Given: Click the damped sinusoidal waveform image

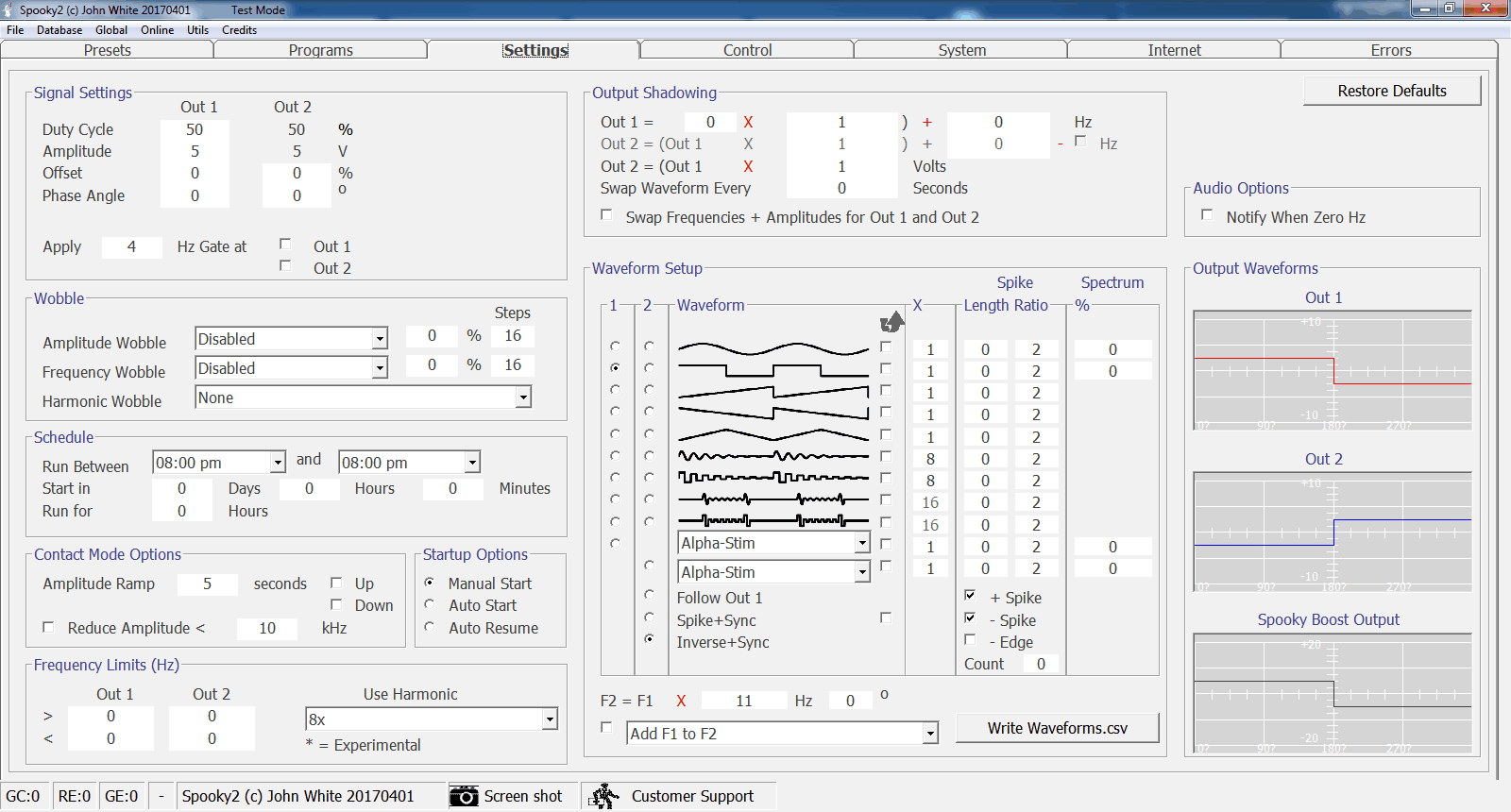Looking at the screenshot, I should [772, 457].
